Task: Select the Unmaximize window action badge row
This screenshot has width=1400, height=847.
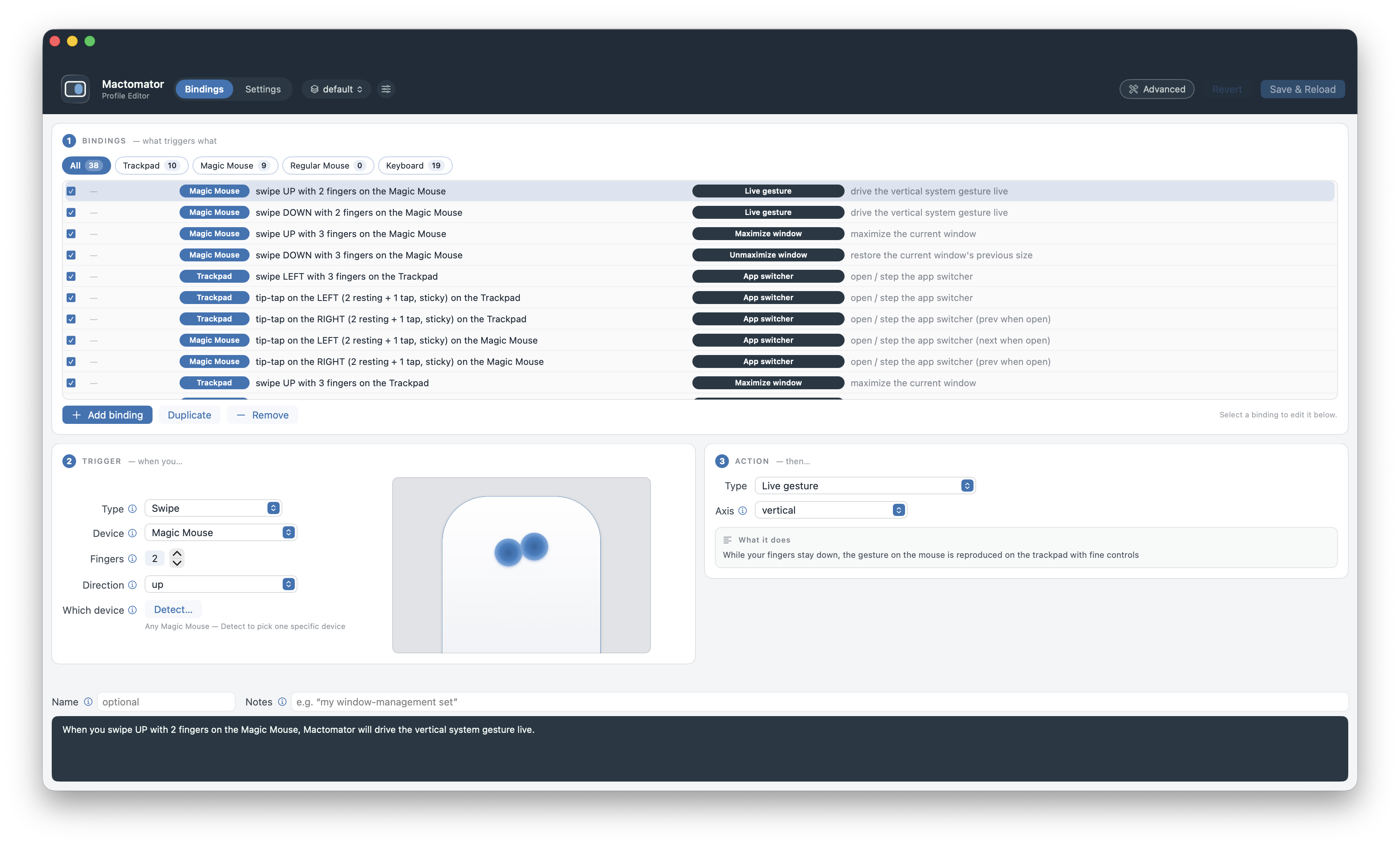Action: pyautogui.click(x=768, y=255)
